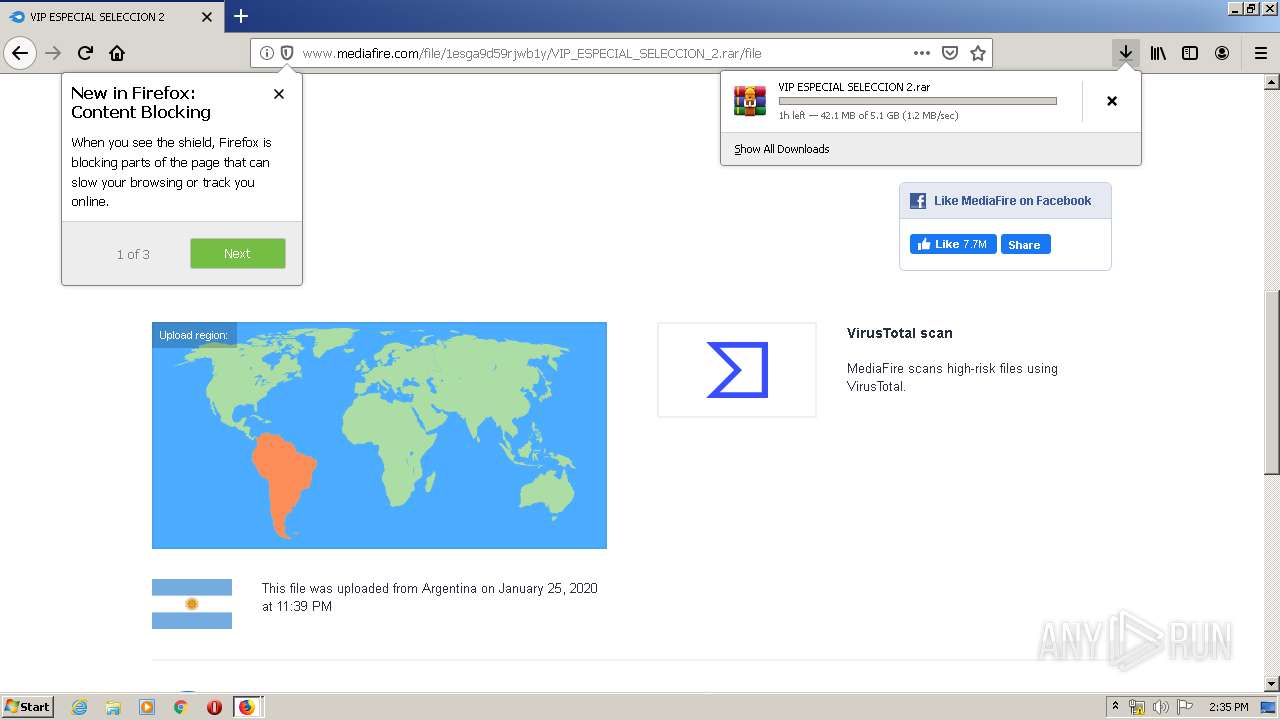The height and width of the screenshot is (720, 1280).
Task: Open a new browser tab
Action: 241,16
